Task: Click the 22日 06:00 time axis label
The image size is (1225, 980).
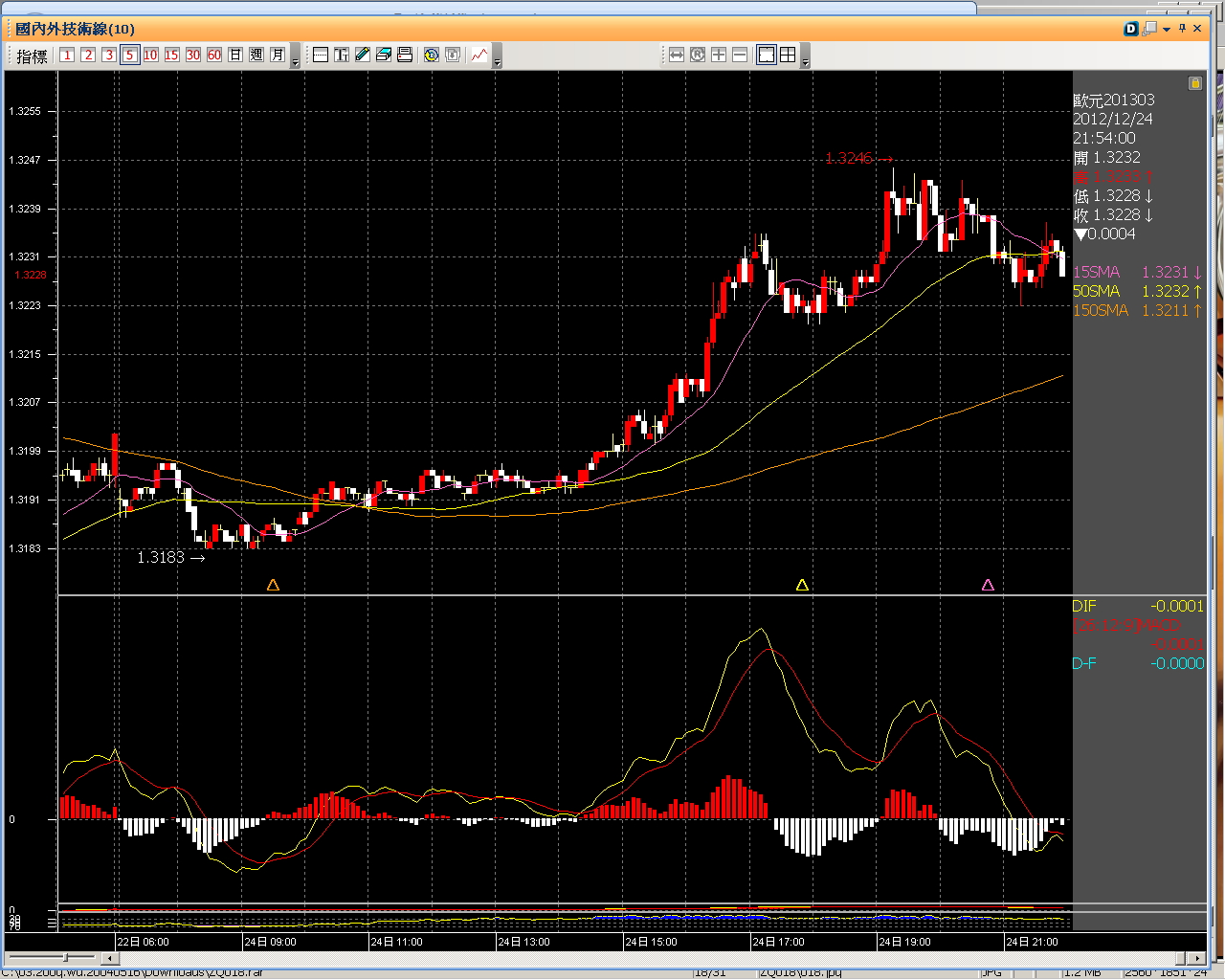Action: pos(144,942)
